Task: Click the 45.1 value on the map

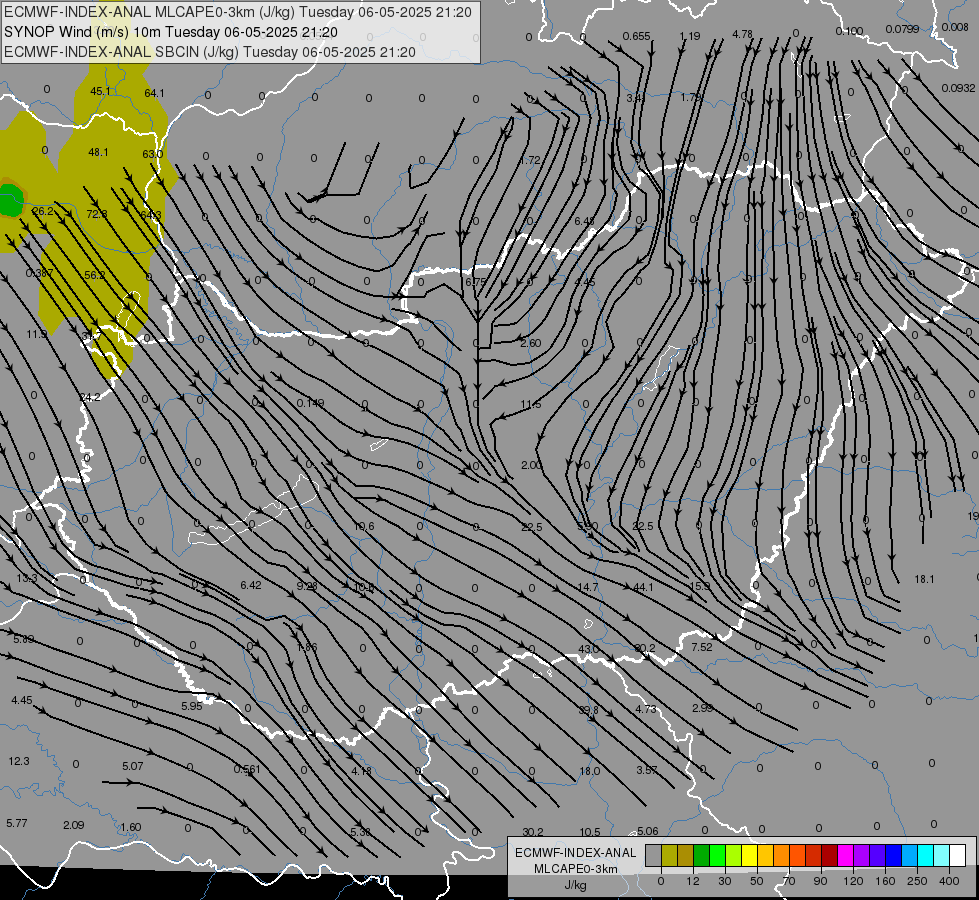Action: click(101, 91)
